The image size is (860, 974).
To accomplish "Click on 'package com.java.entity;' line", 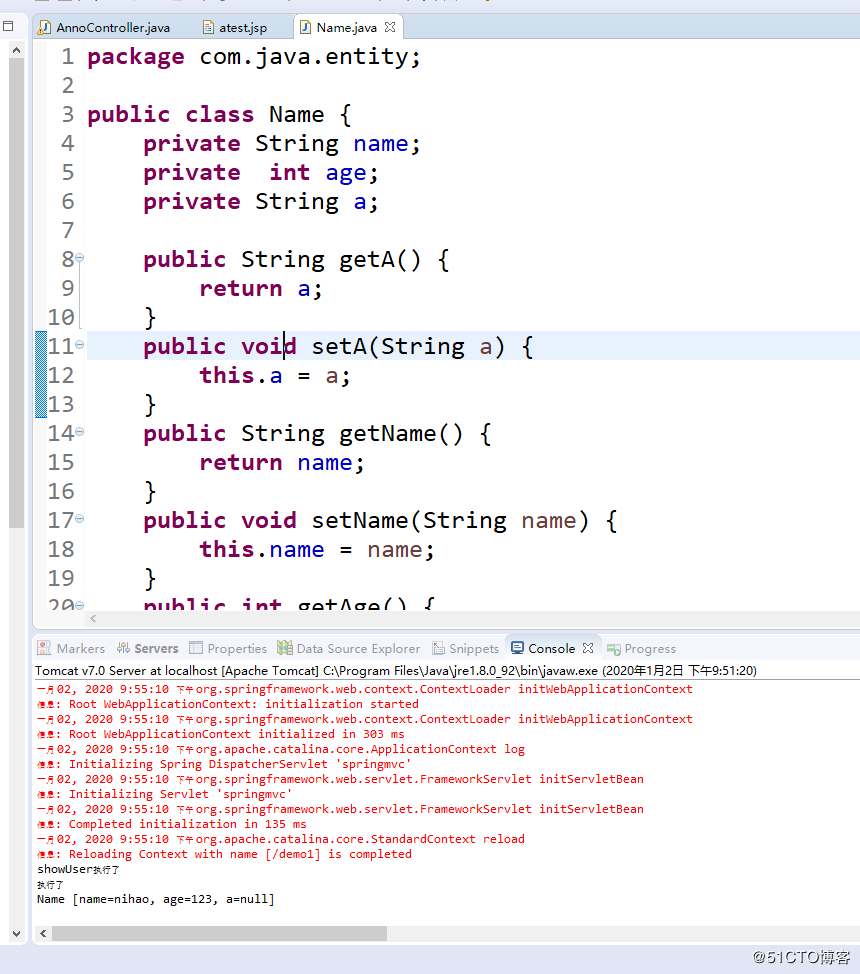I will [x=254, y=57].
